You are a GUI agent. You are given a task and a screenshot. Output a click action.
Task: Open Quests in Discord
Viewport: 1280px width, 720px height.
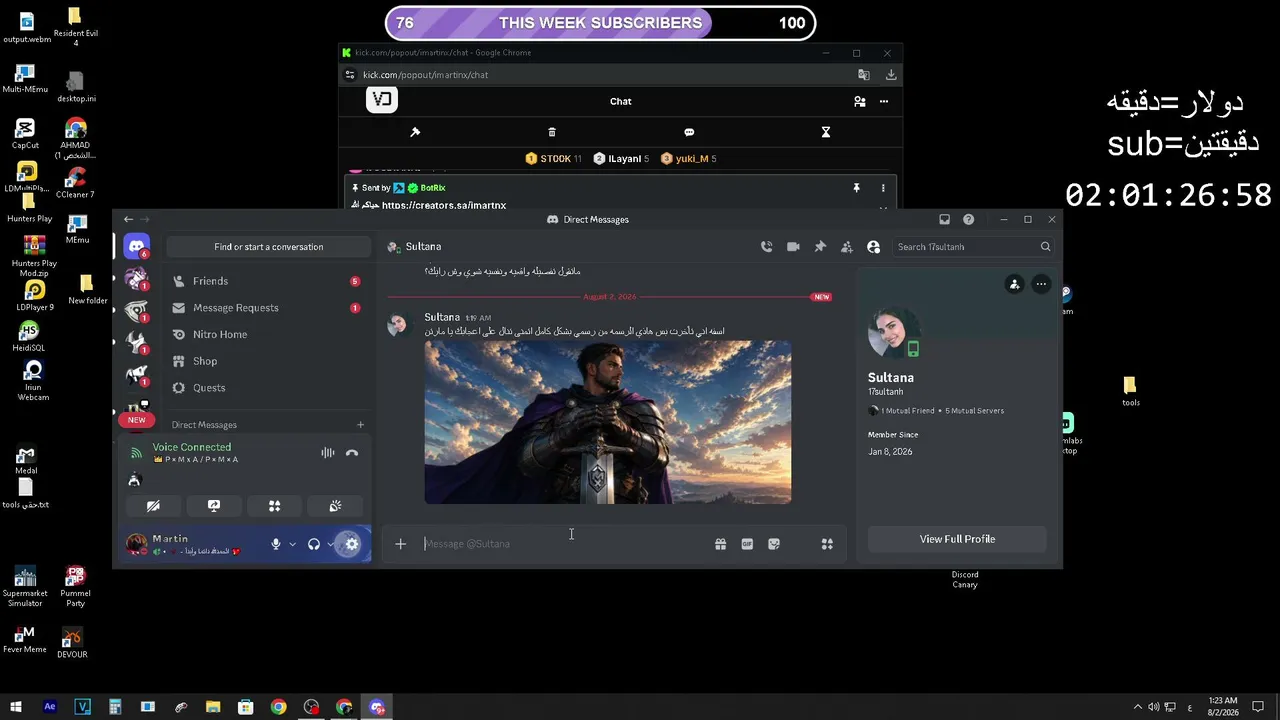point(268,388)
